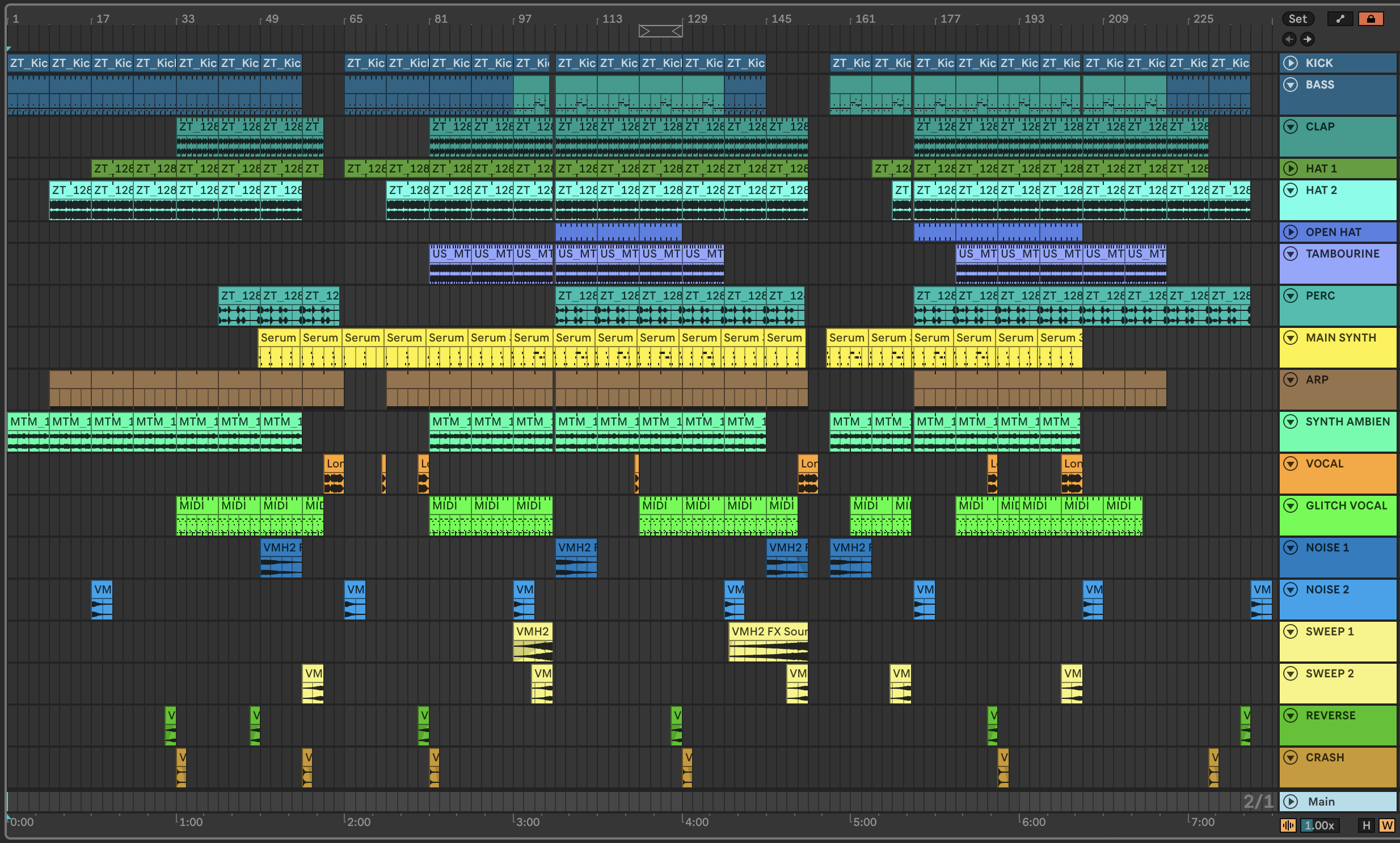Image resolution: width=1400 pixels, height=843 pixels.
Task: Collapse the MAIN SYNTH track
Action: pyautogui.click(x=1291, y=338)
